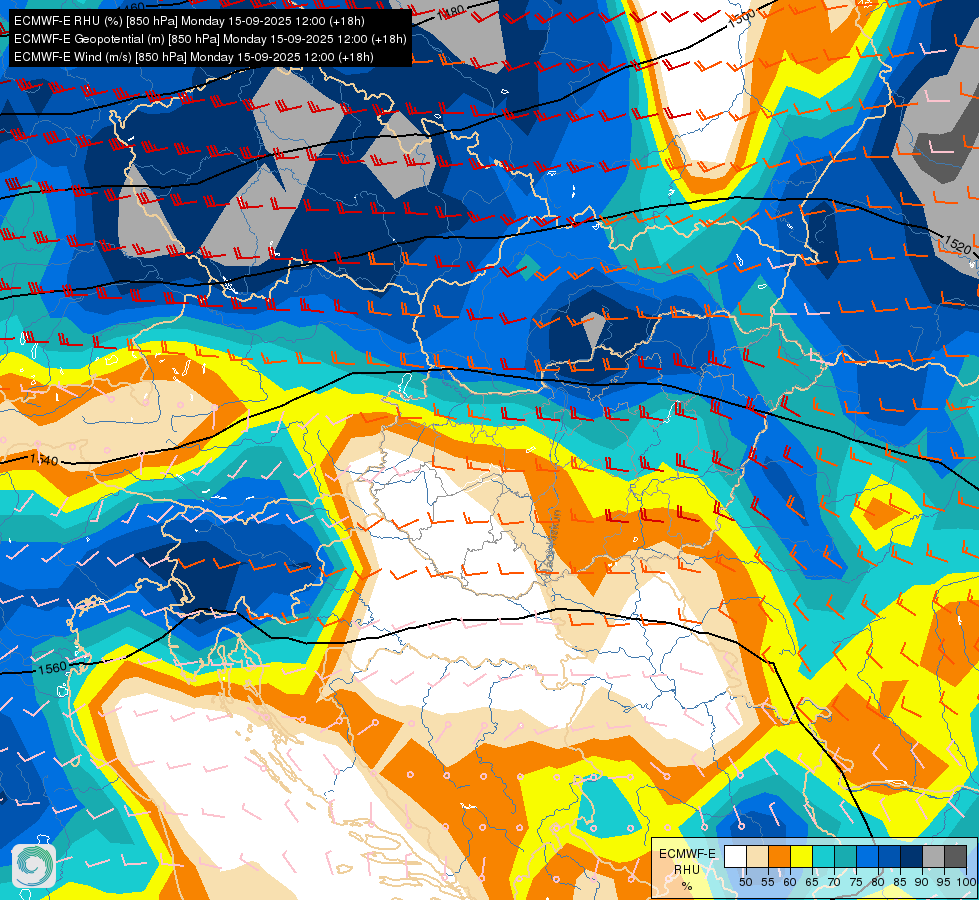Click the 1540 geopotential contour label
979x900 pixels.
(x=44, y=460)
